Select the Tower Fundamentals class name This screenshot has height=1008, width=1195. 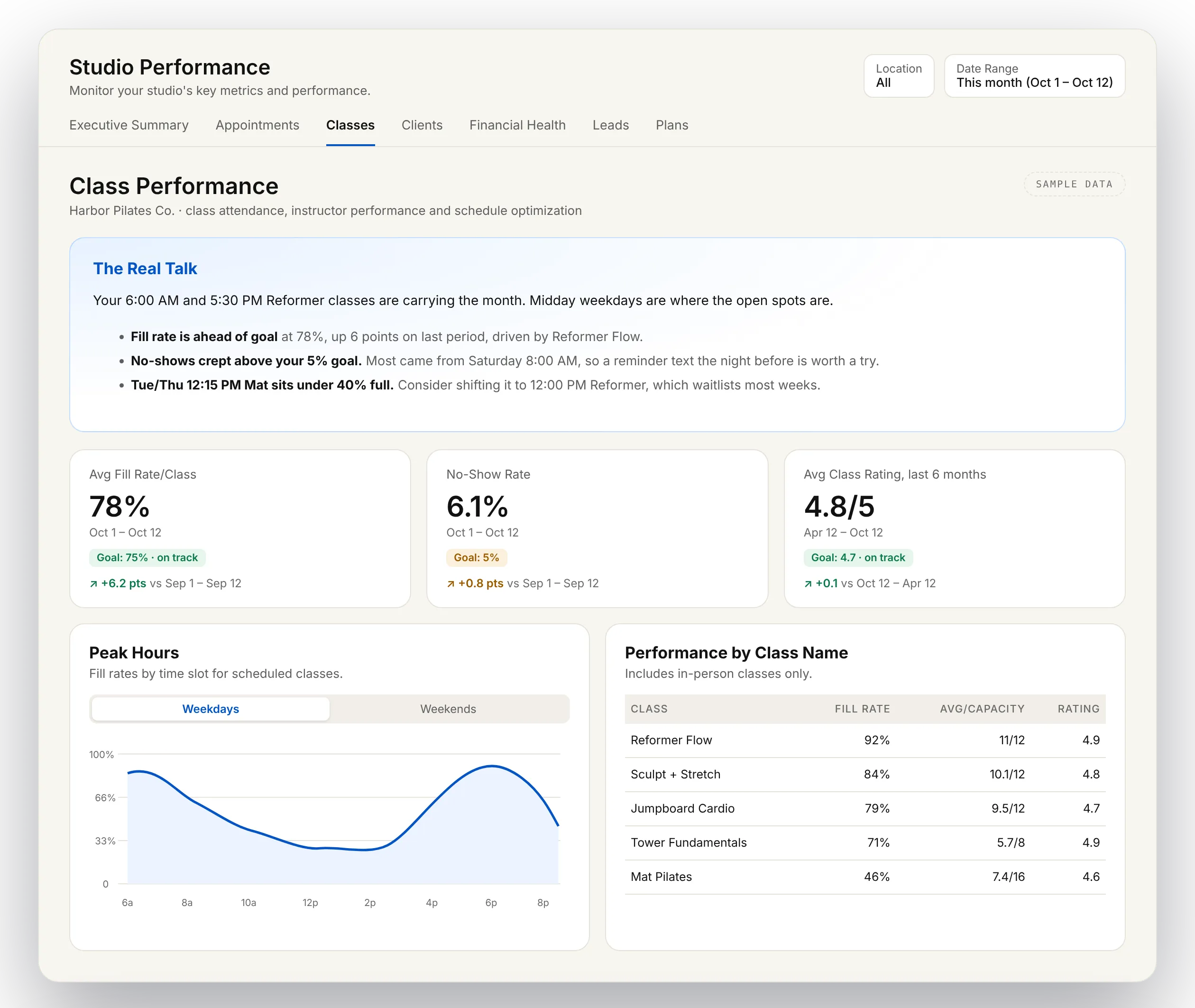689,842
